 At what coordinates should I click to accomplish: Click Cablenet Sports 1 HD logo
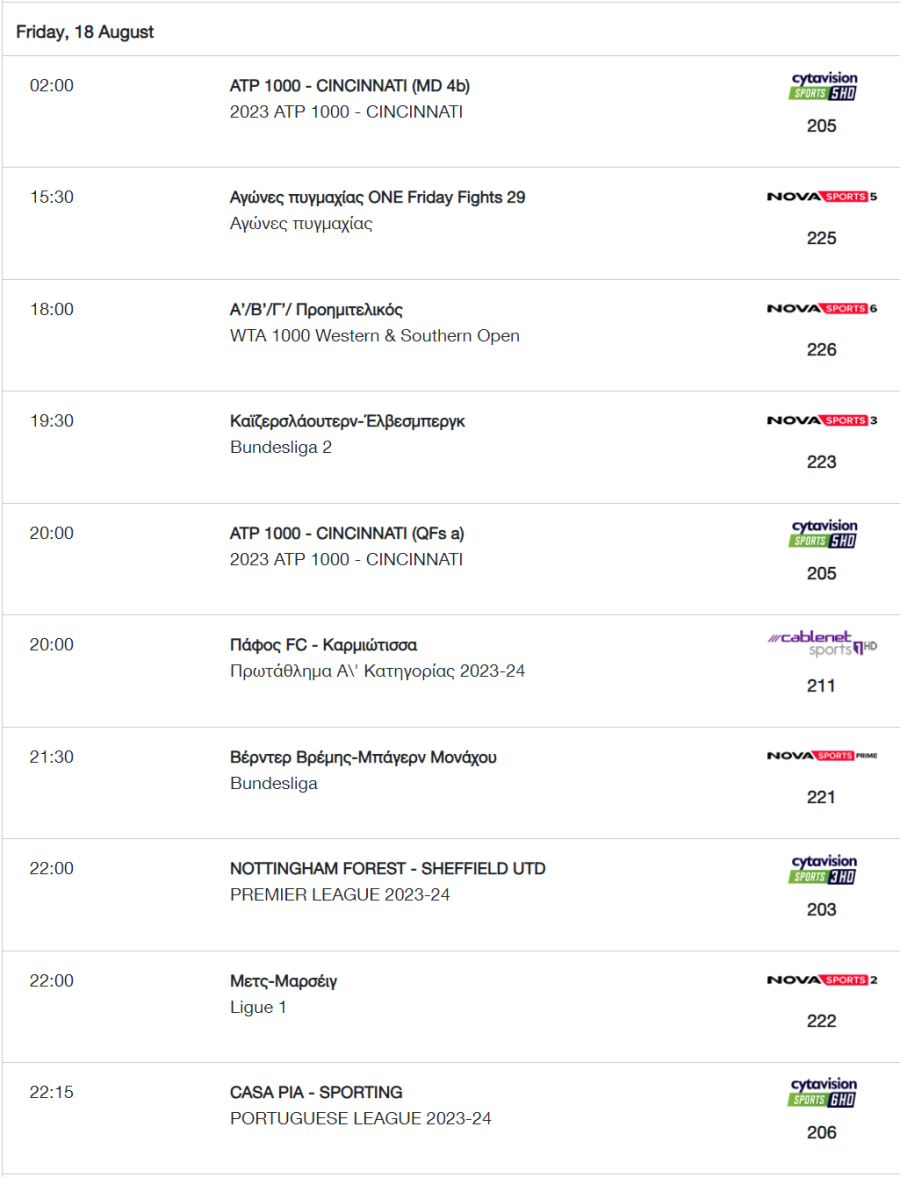coord(822,643)
